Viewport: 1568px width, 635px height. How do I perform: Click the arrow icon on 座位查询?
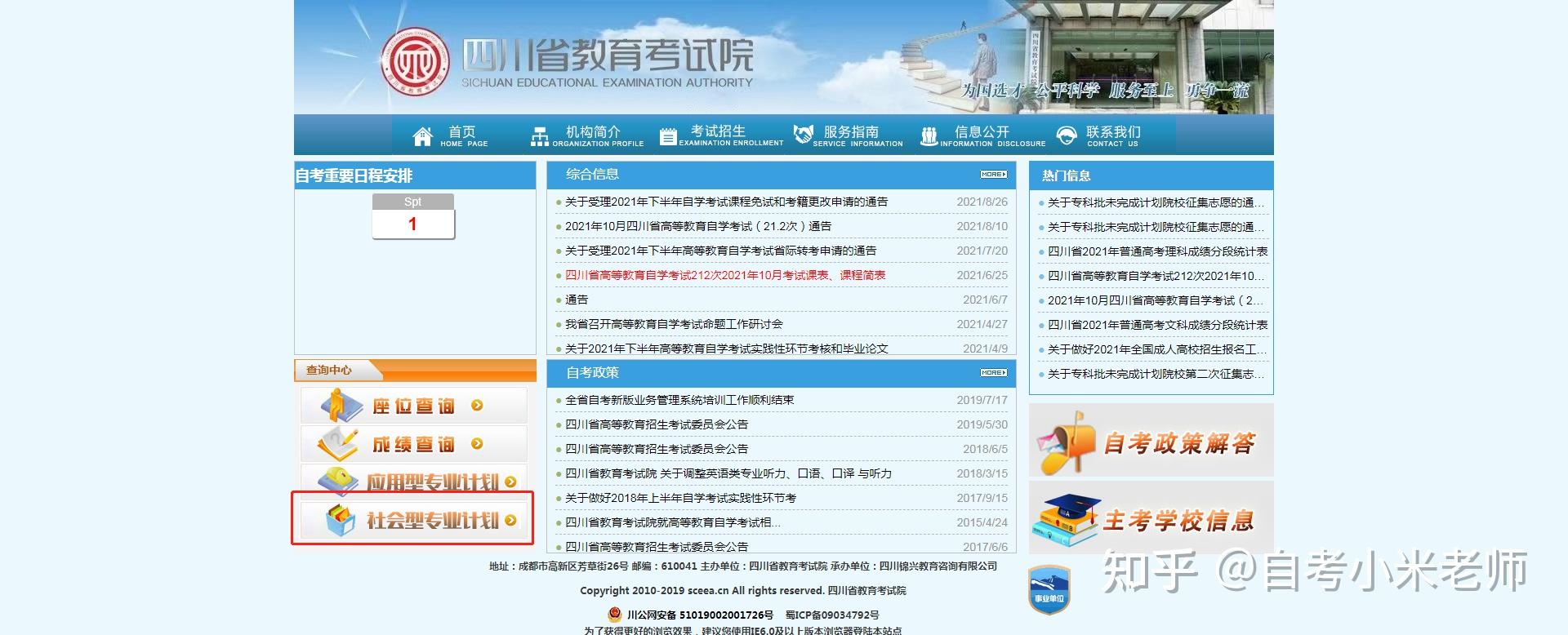coord(477,405)
